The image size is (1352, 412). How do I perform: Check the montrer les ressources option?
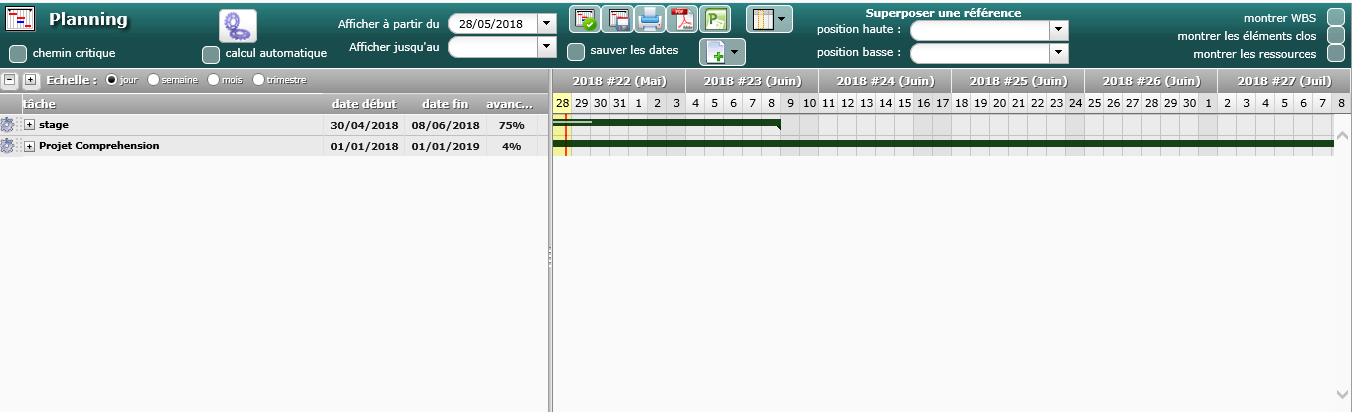(x=1335, y=53)
